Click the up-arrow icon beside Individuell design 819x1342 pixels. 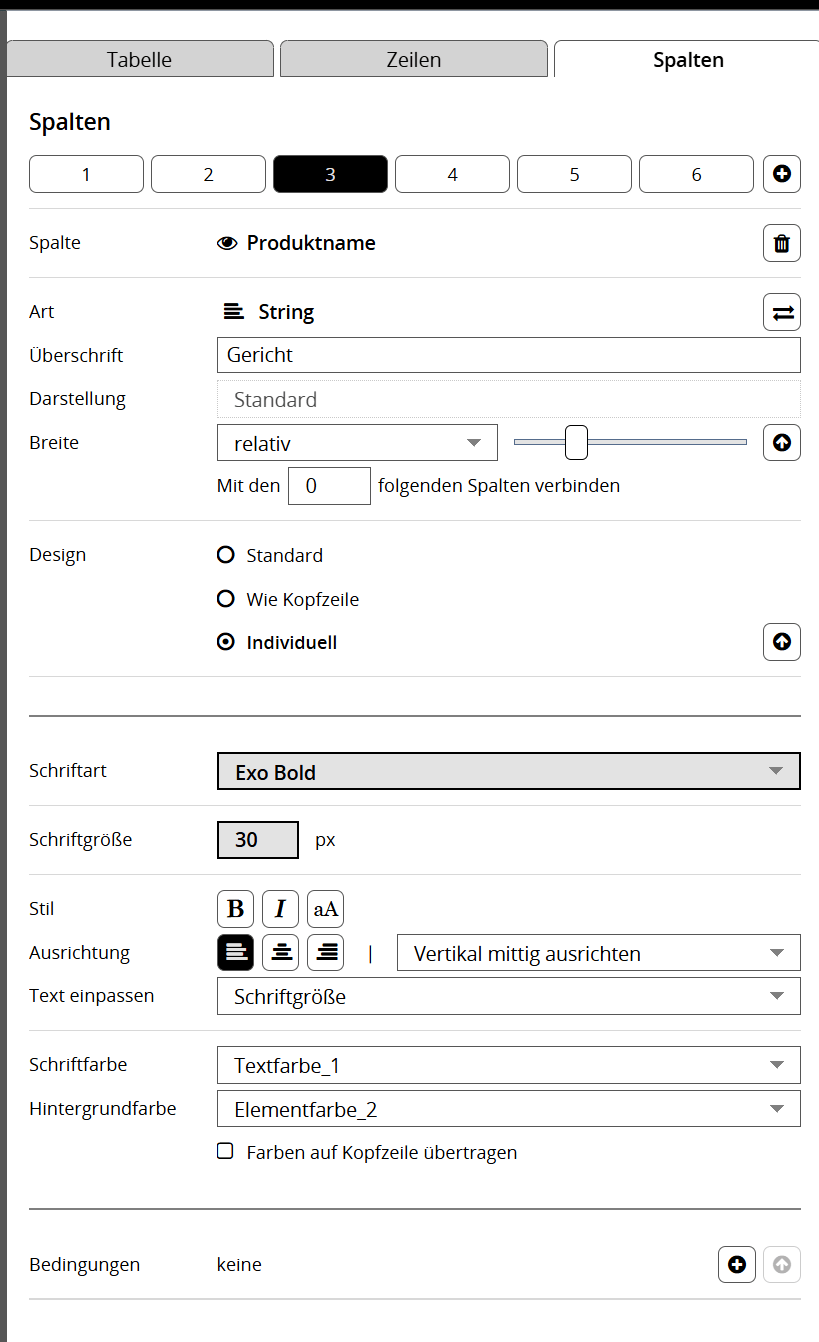(x=781, y=642)
